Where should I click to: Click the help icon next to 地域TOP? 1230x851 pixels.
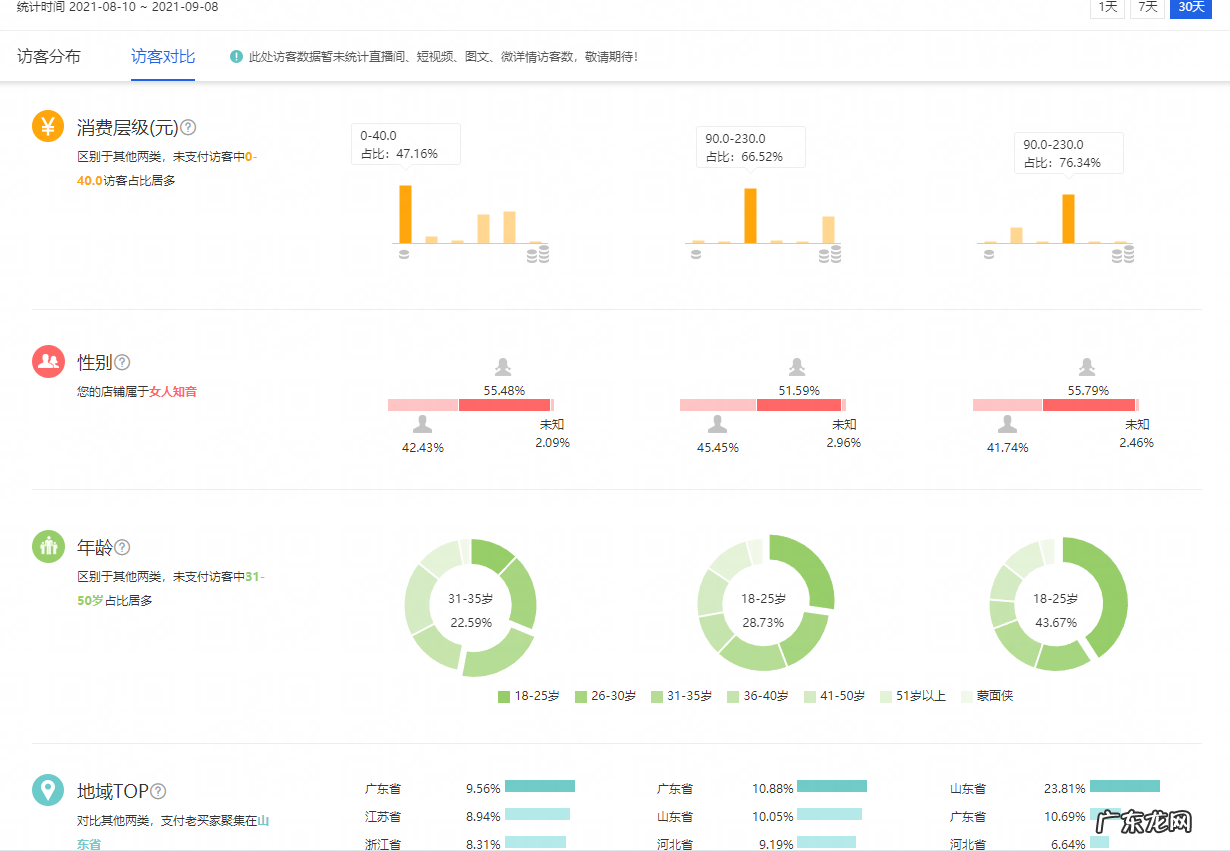(x=158, y=791)
